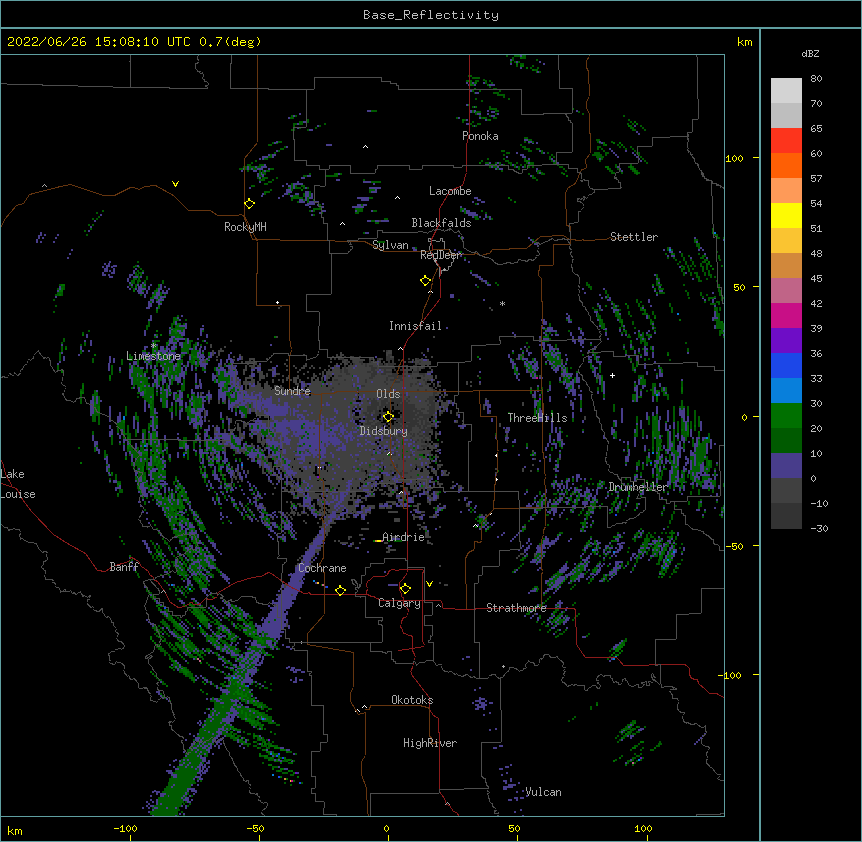Select the magenta 42-39 dBZ legend swatch

[x=786, y=315]
